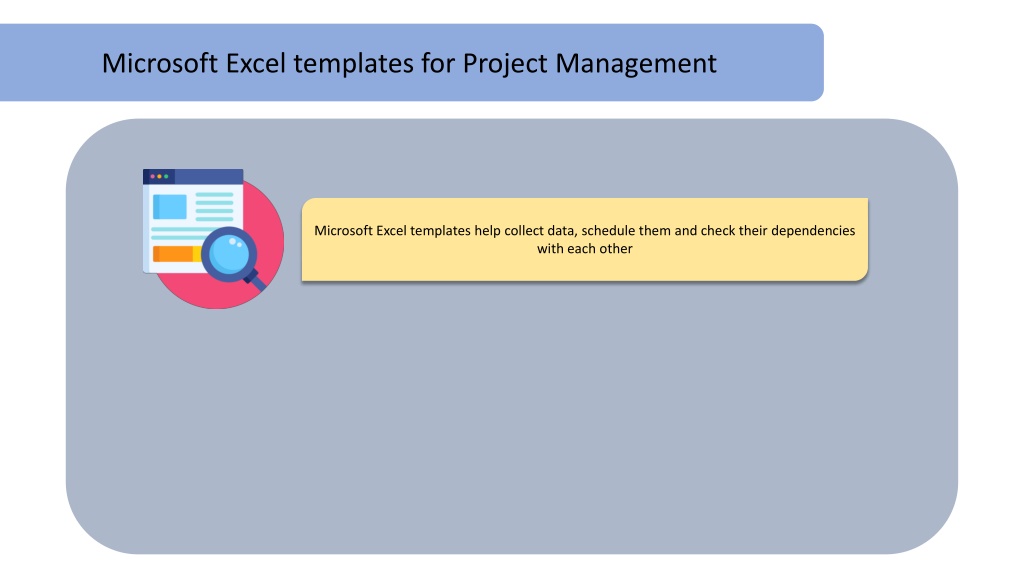The width and height of the screenshot is (1024, 576).
Task: Click the magnifying glass lens in the illustration
Action: coord(229,253)
